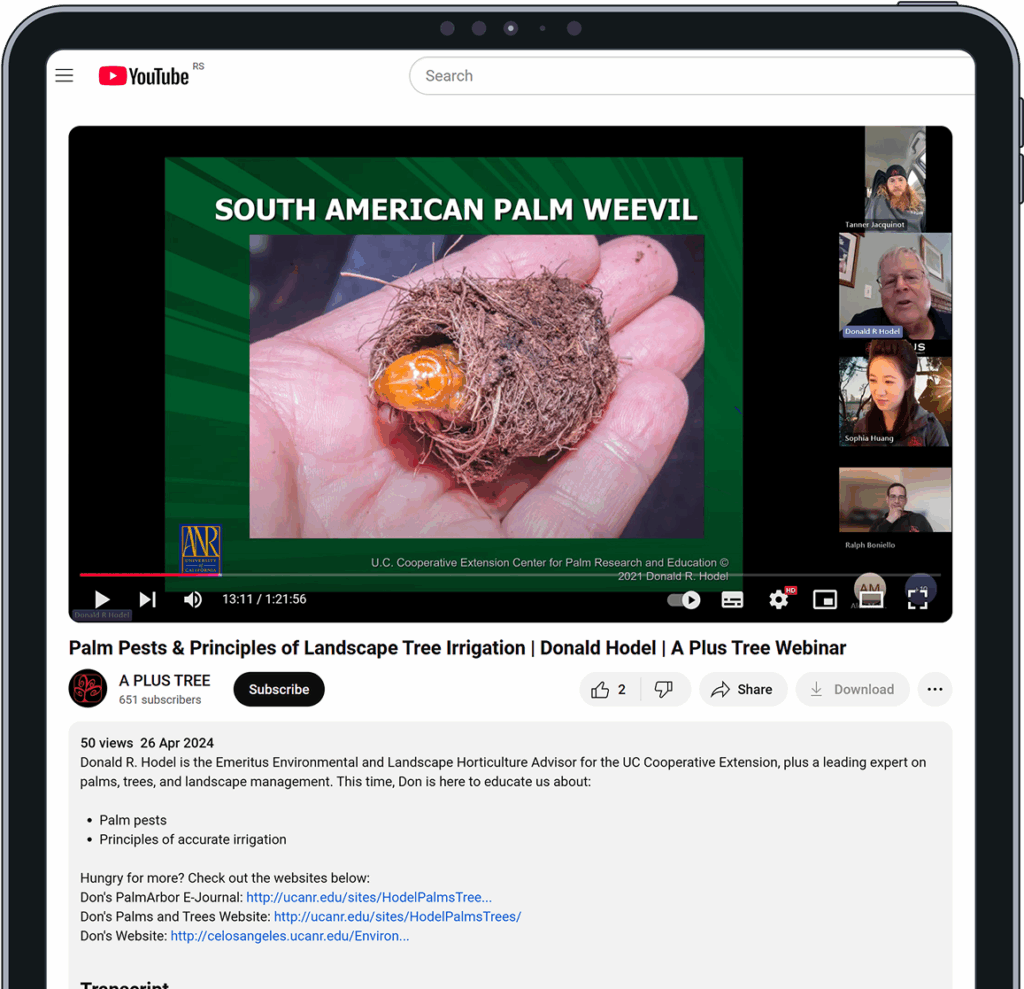Enter fullscreen mode

pos(918,600)
